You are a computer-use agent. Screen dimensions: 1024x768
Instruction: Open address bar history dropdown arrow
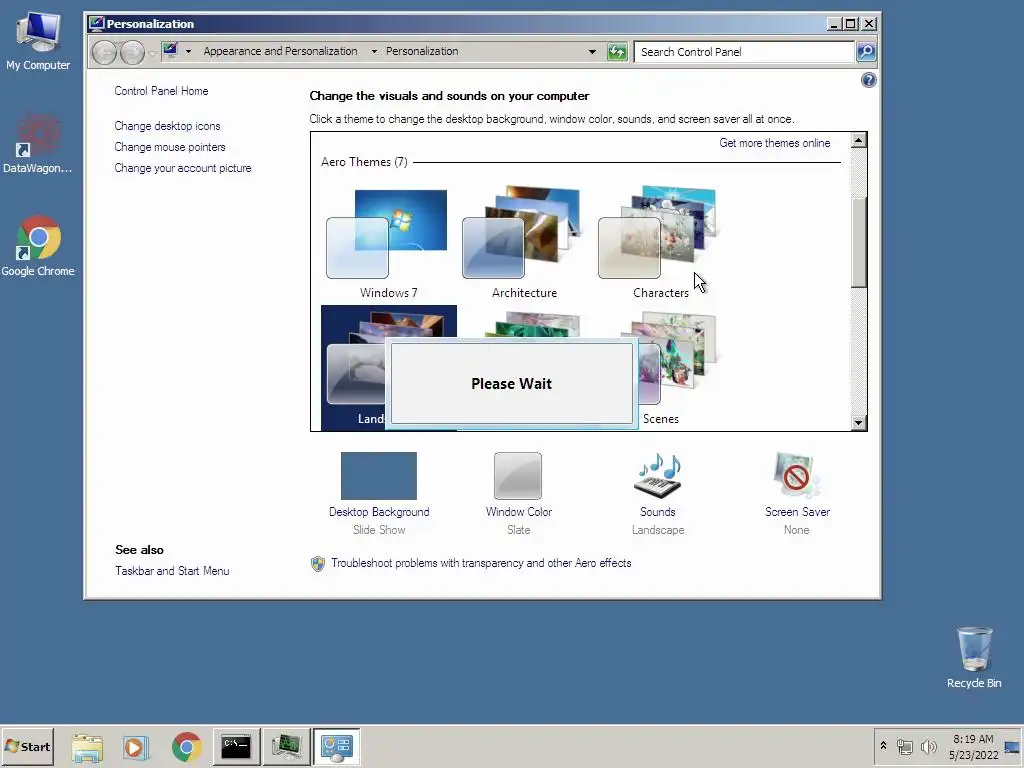click(x=592, y=52)
